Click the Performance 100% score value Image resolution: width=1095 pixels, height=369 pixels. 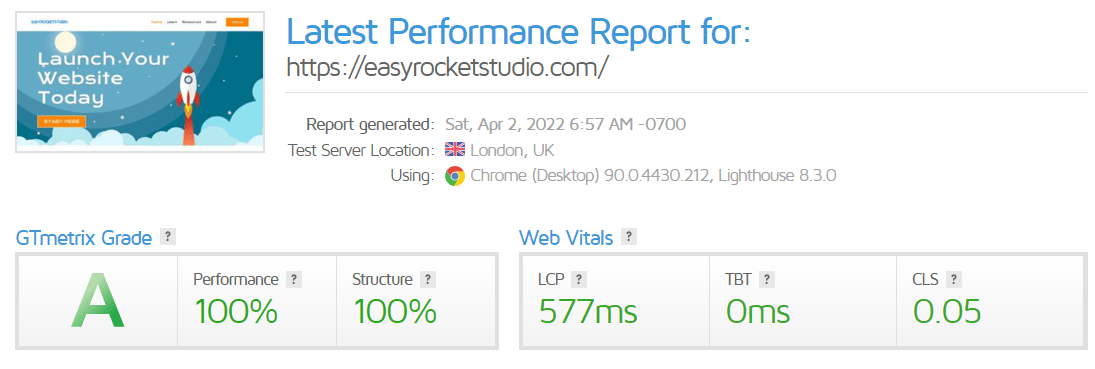click(235, 312)
